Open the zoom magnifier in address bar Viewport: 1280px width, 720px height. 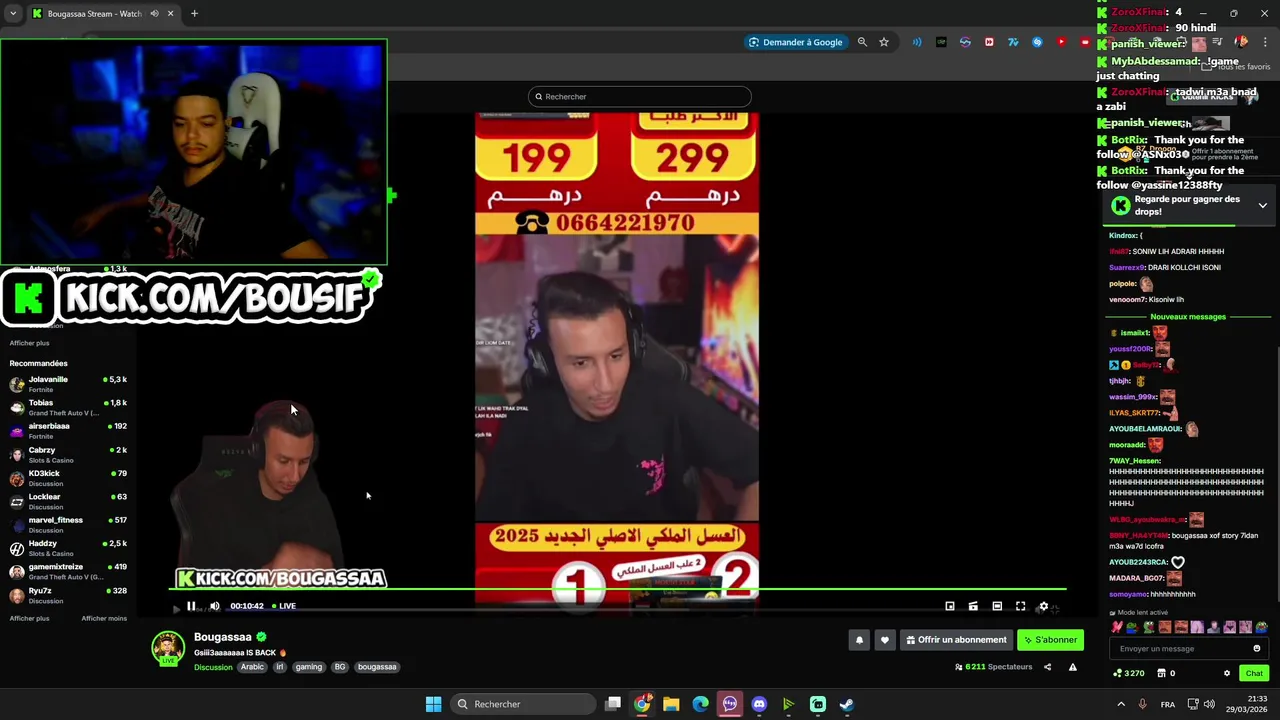coord(862,42)
